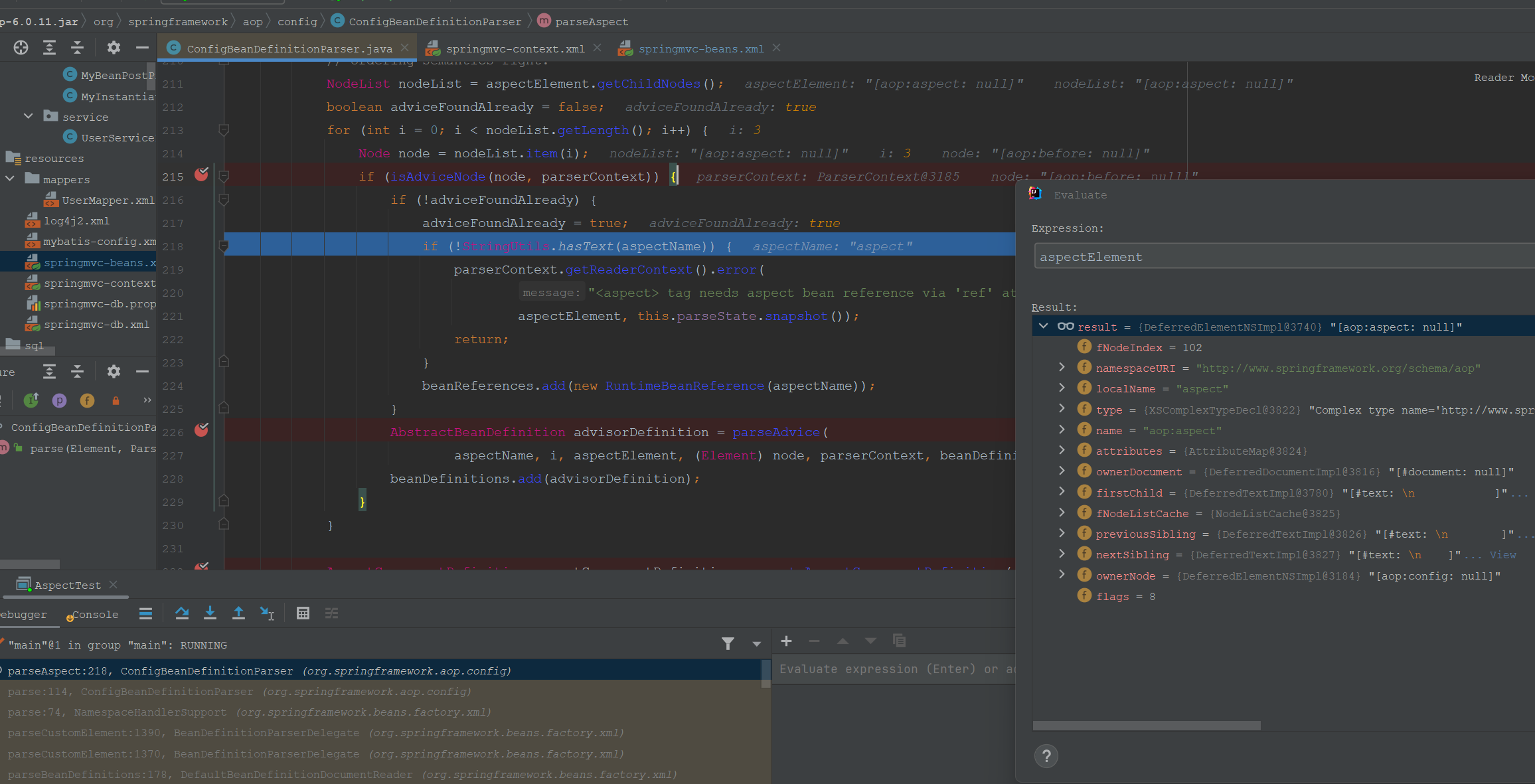Toggle the breakpoint on line 226
Image resolution: width=1535 pixels, height=784 pixels.
[201, 431]
